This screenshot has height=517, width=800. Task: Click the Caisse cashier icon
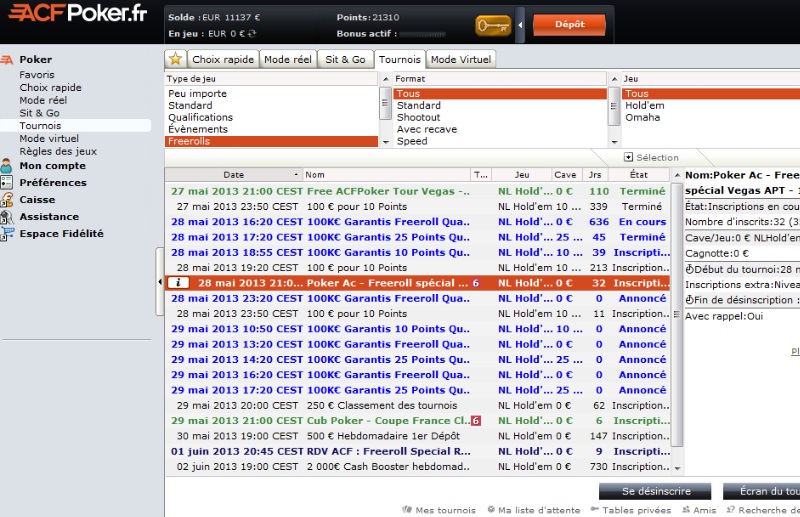pos(6,200)
